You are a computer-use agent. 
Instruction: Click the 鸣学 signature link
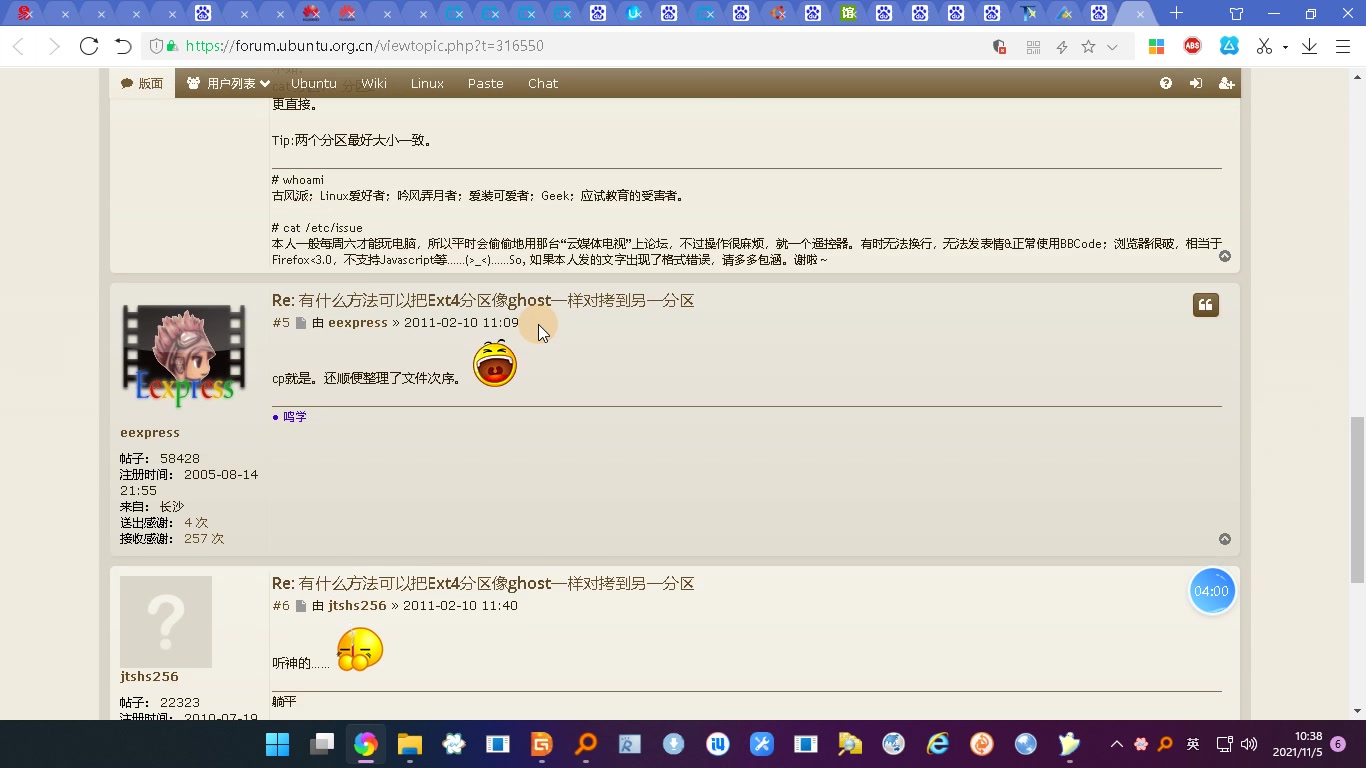click(x=295, y=416)
